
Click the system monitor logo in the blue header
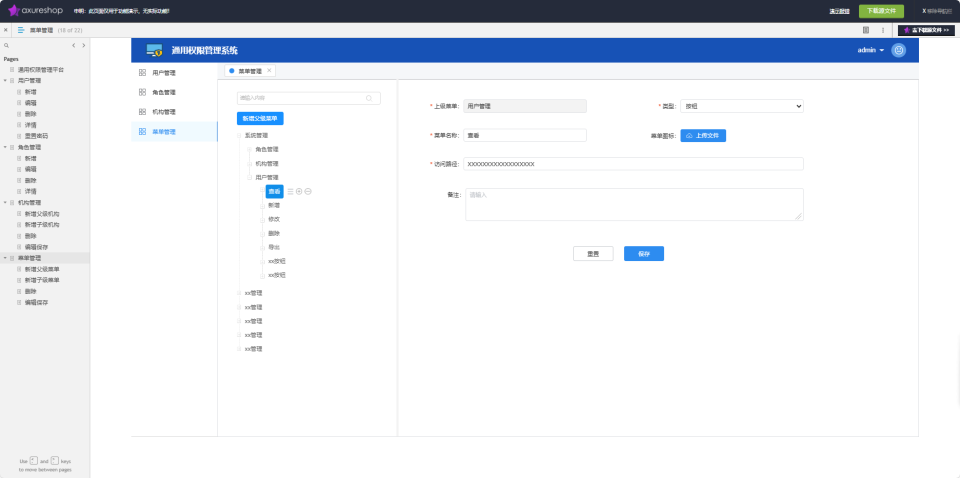[x=154, y=50]
